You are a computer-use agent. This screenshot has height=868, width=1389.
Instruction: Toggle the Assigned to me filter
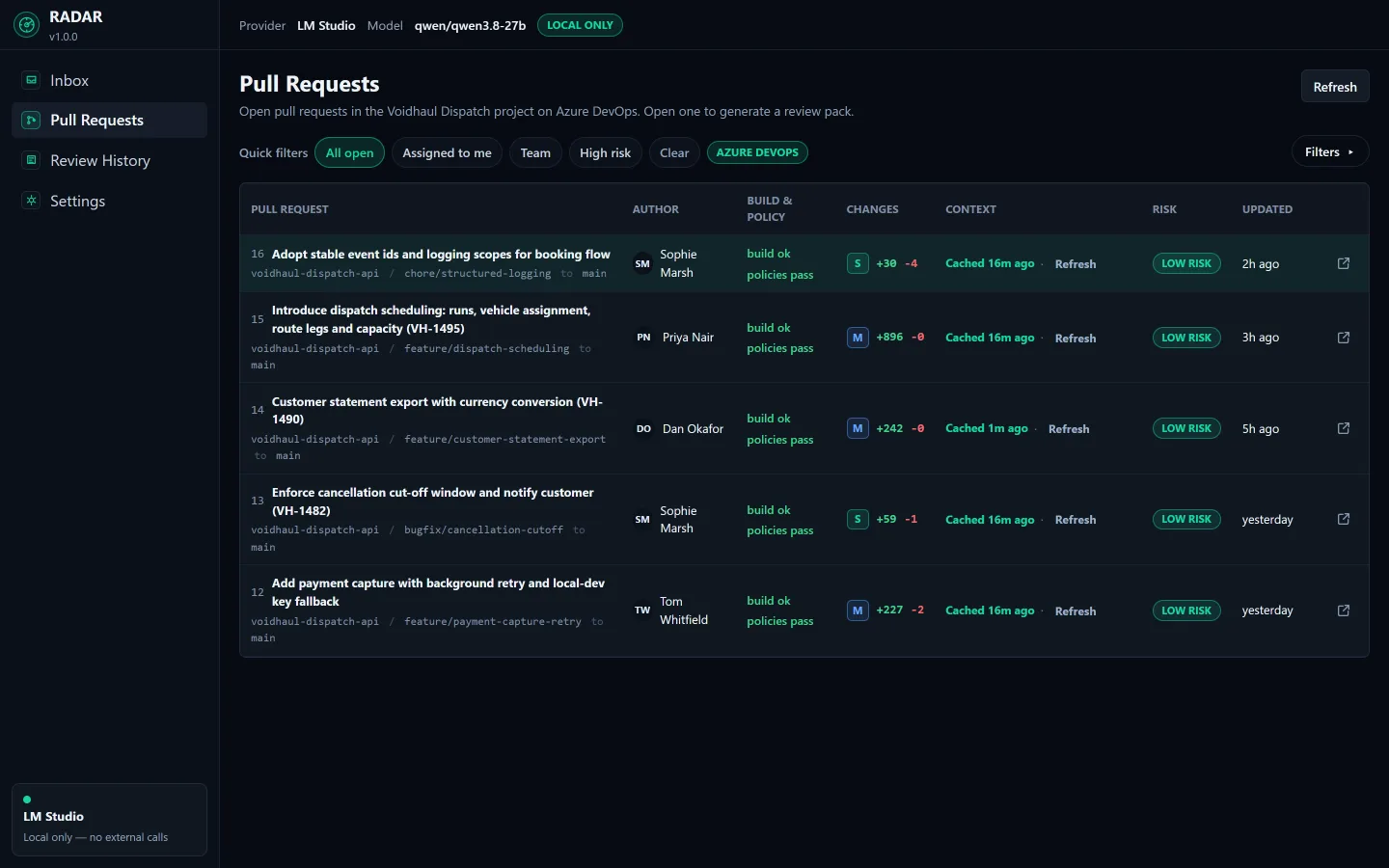coord(447,152)
